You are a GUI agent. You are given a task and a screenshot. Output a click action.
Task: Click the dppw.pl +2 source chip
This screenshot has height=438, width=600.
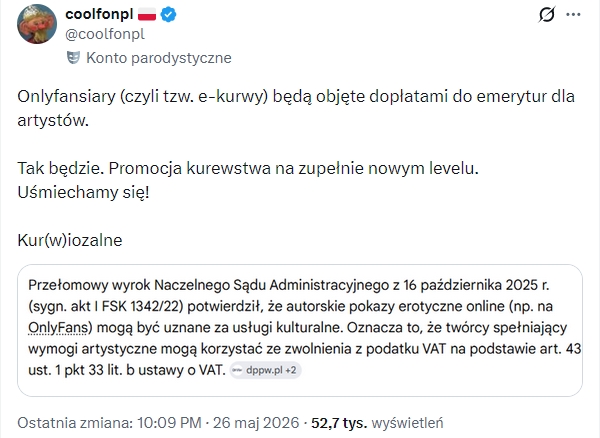pos(266,370)
